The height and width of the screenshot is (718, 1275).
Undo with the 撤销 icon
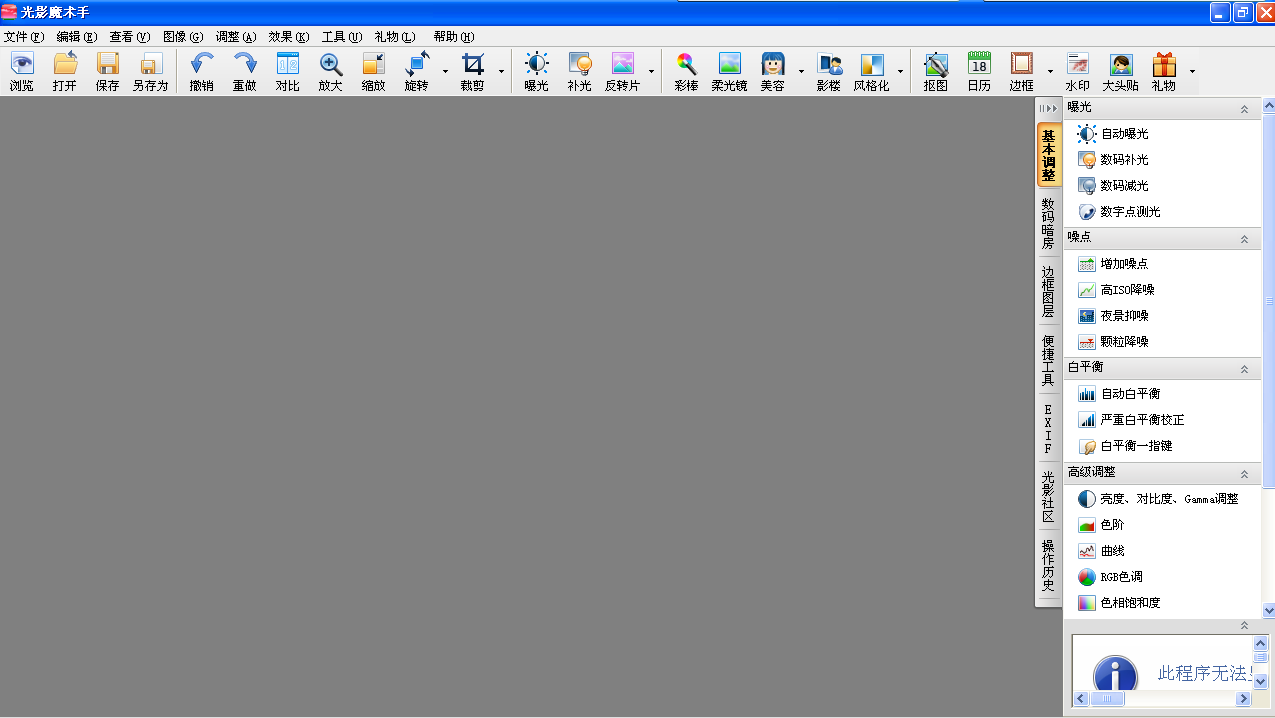(x=202, y=72)
